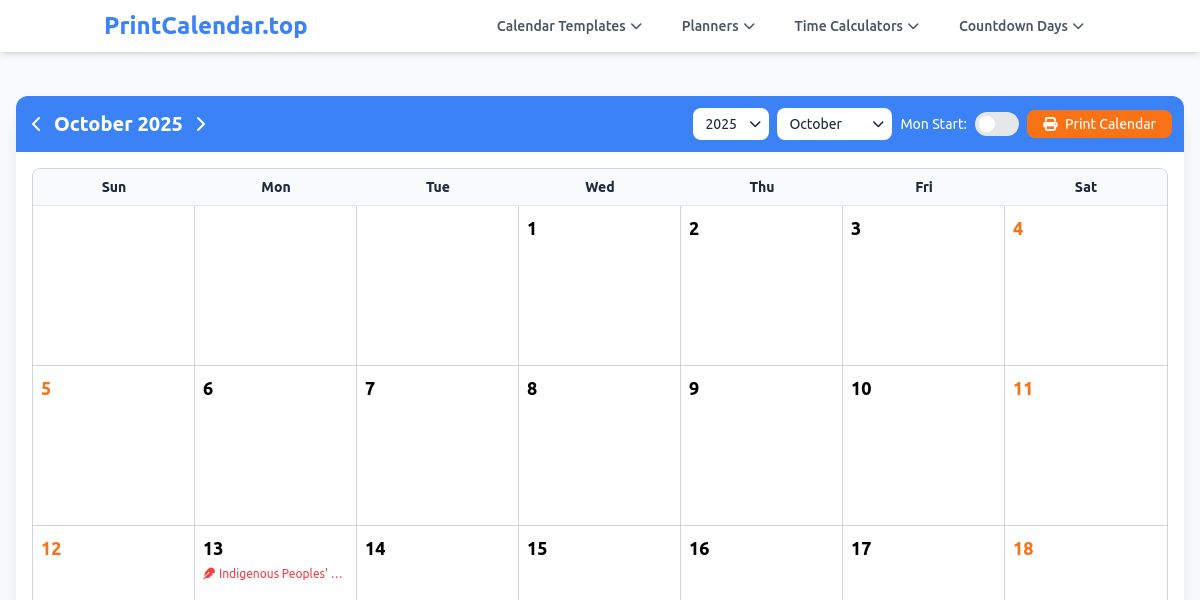Screen dimensions: 1200x600
Task: Click the Print Calendar button
Action: [x=1099, y=124]
